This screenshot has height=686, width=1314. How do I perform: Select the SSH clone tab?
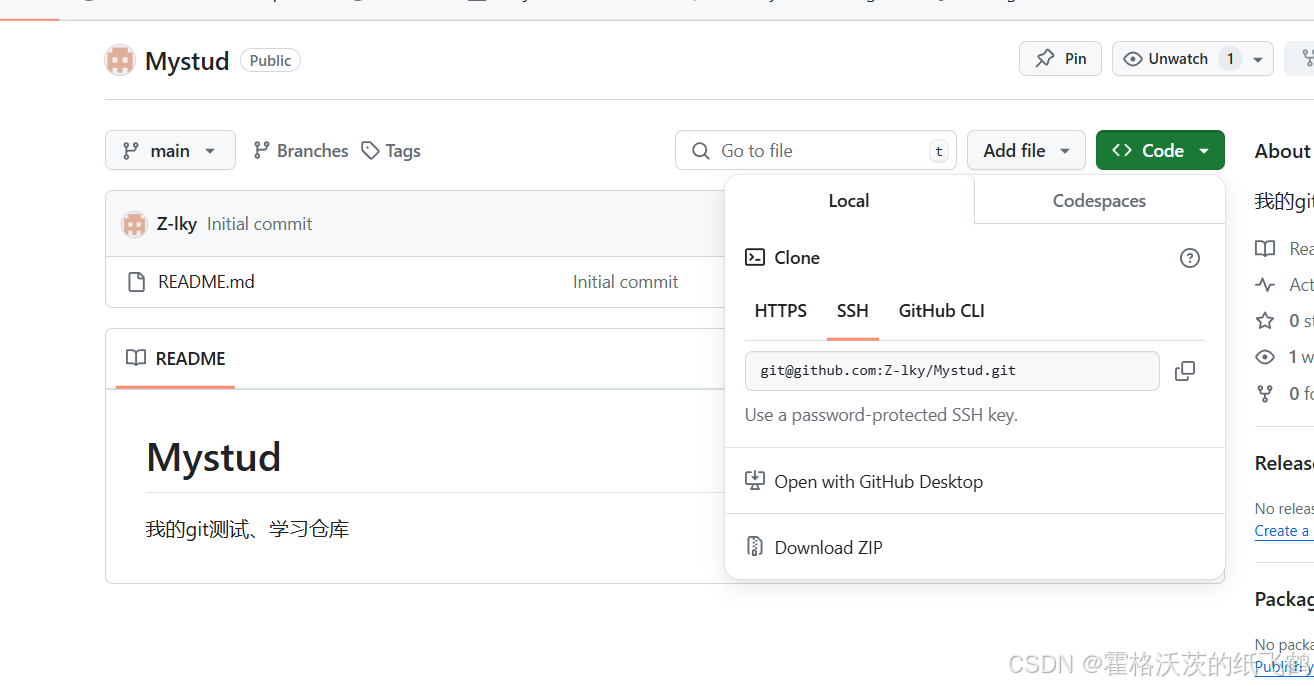pos(853,311)
